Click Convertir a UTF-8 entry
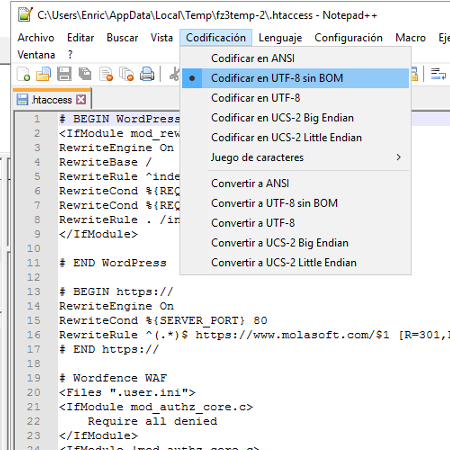The image size is (450, 450). coord(295,223)
